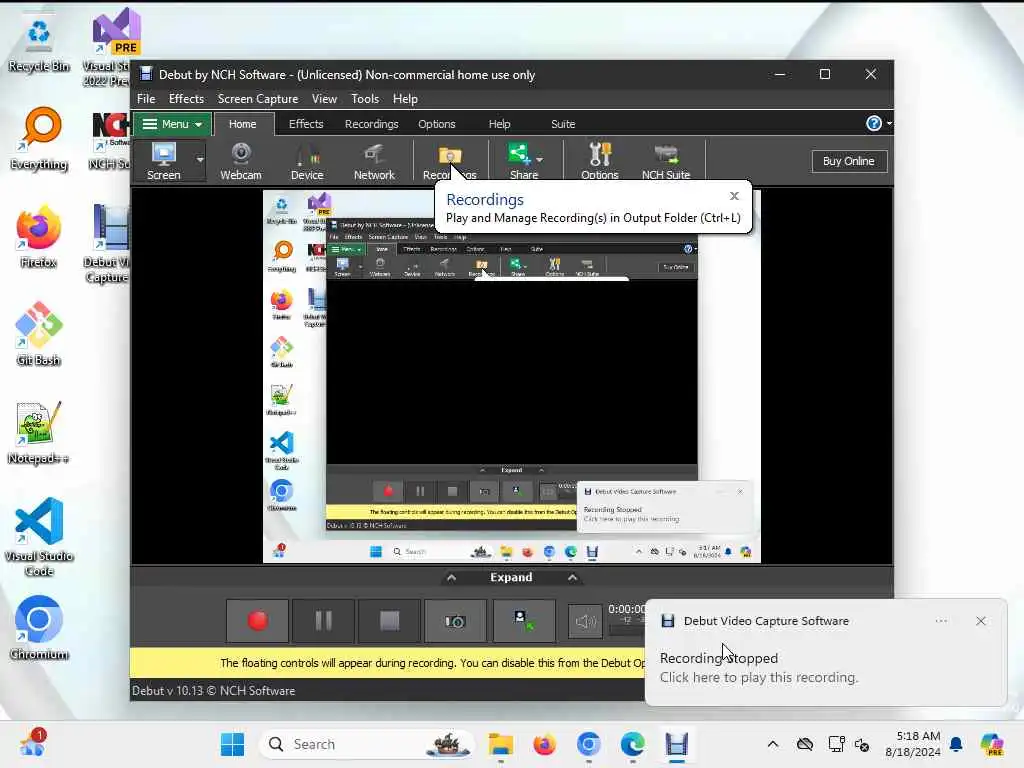The width and height of the screenshot is (1024, 768).
Task: Take a snapshot with the camera button
Action: pyautogui.click(x=455, y=620)
